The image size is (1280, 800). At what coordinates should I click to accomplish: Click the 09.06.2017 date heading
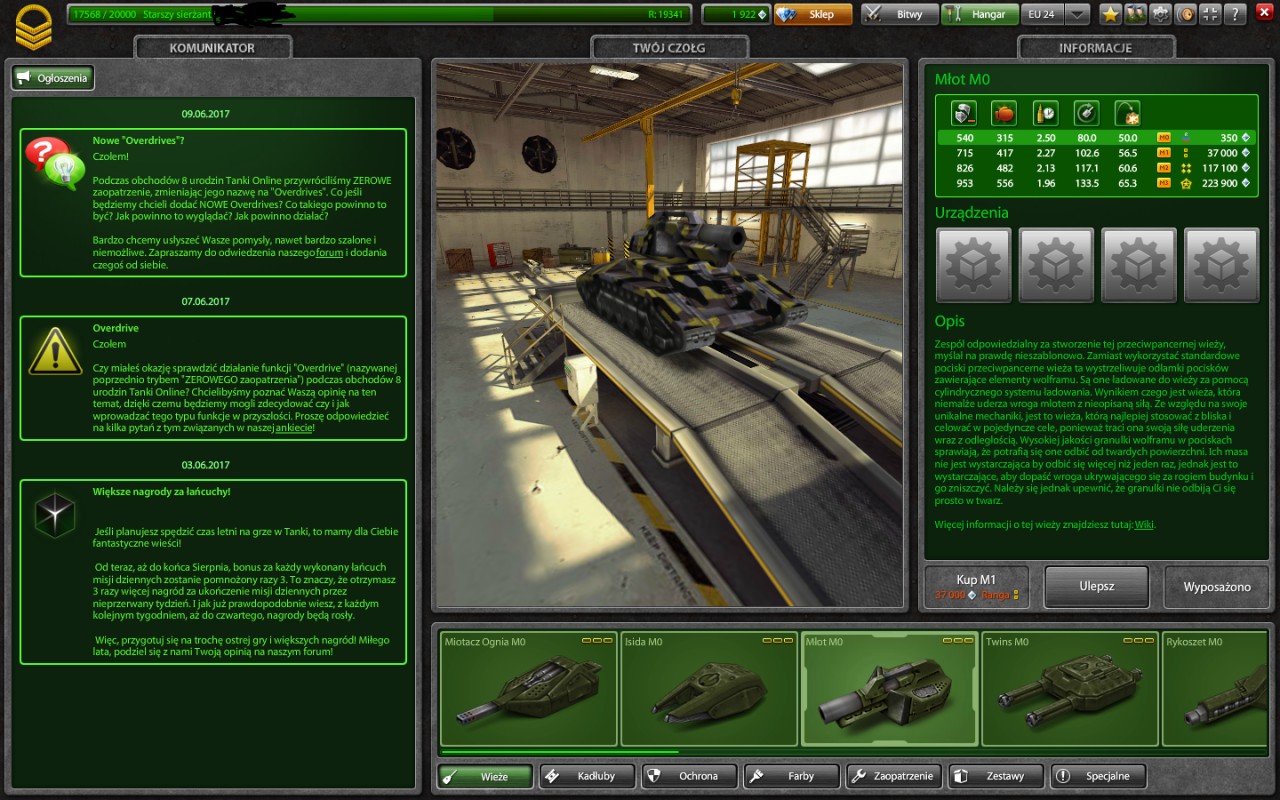point(205,114)
